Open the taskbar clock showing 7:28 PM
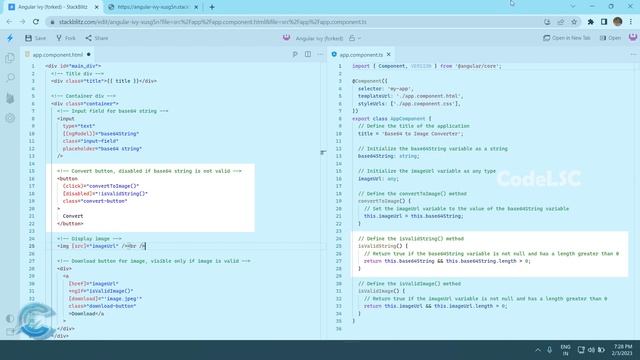This screenshot has width=640, height=360. click(x=622, y=350)
